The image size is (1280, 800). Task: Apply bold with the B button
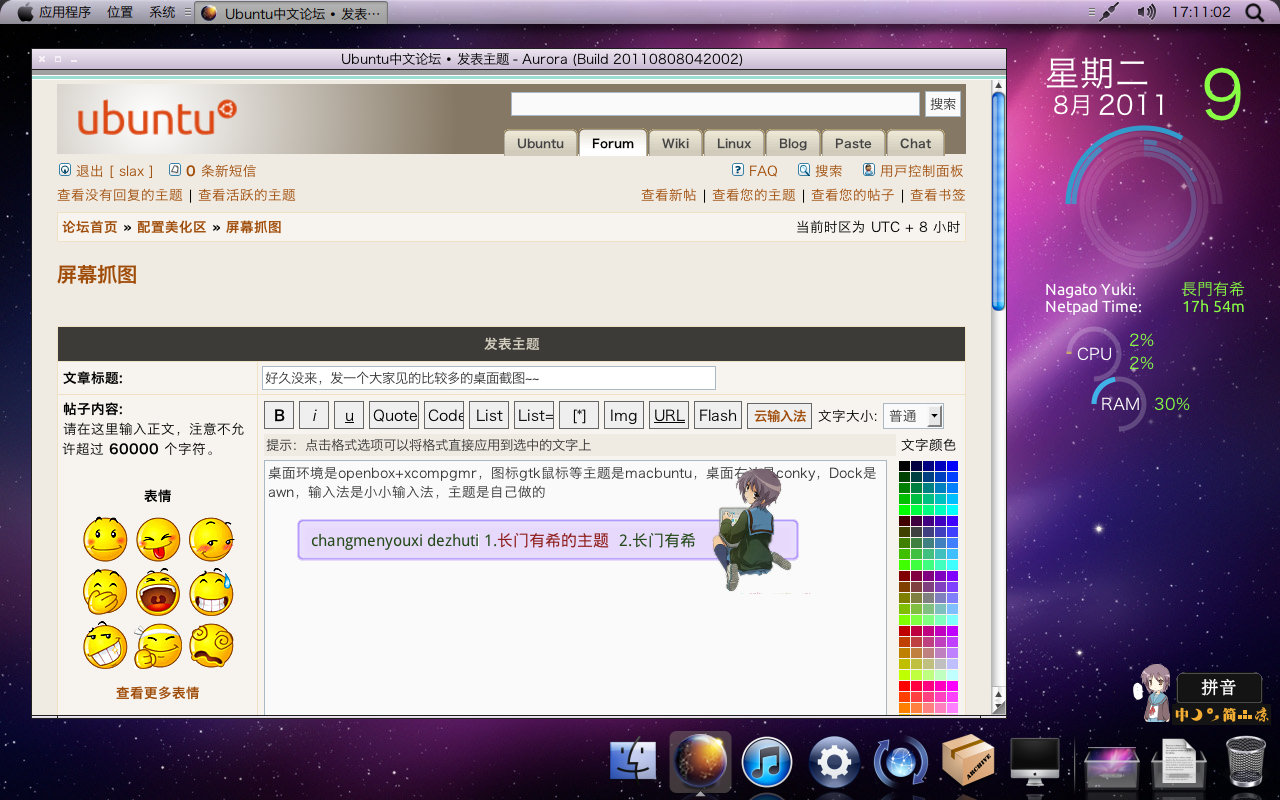coord(279,416)
